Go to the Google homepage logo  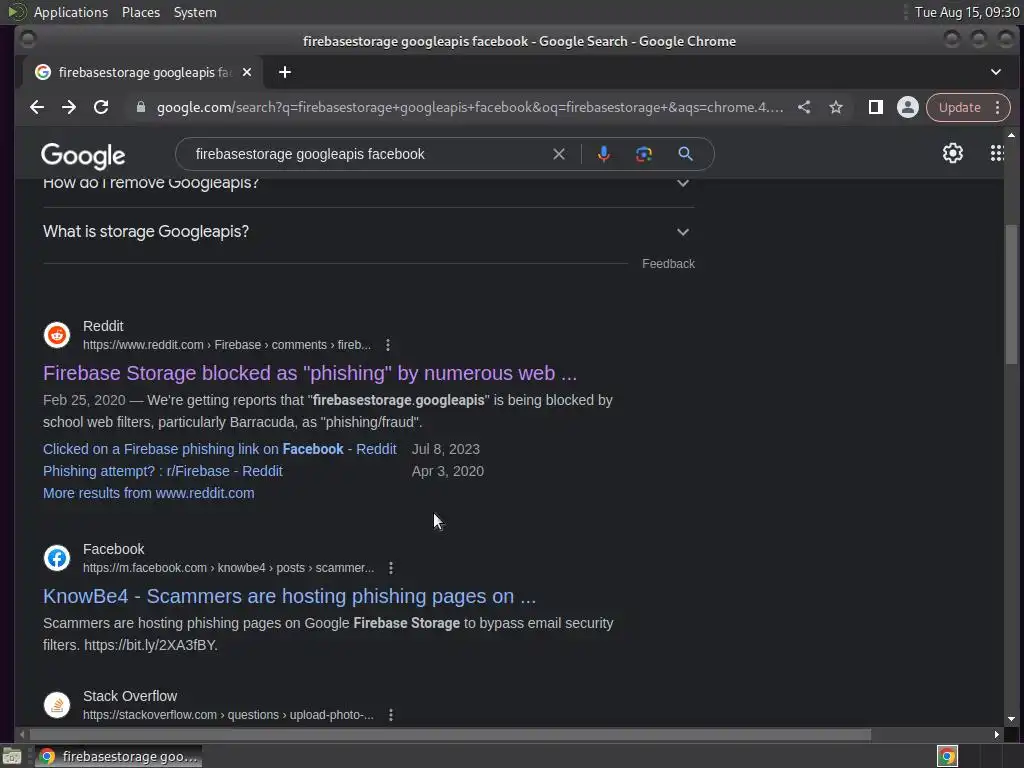[83, 155]
